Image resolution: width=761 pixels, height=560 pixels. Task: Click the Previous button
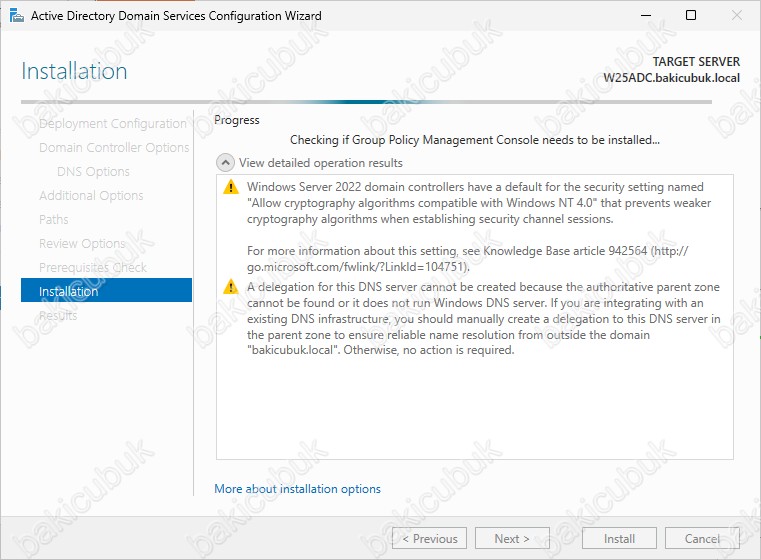[429, 538]
